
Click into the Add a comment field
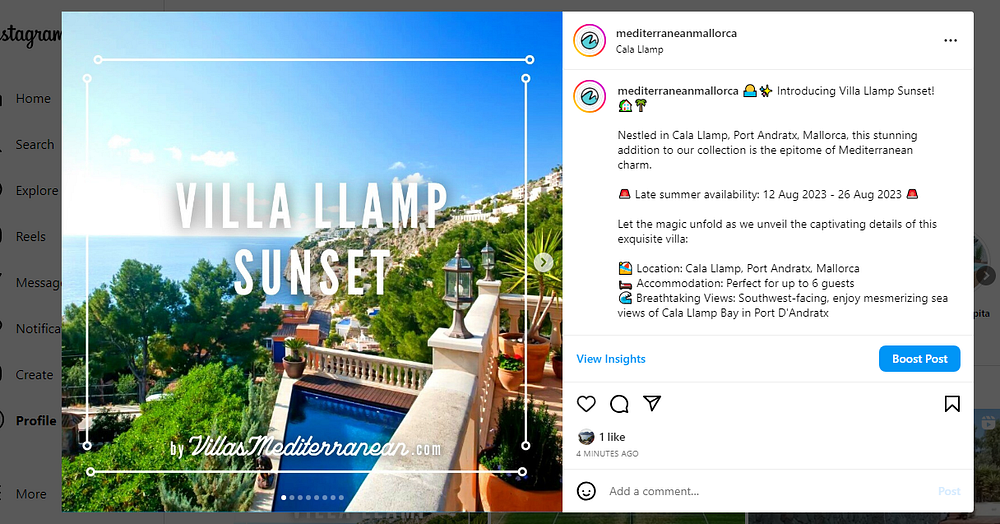click(765, 491)
